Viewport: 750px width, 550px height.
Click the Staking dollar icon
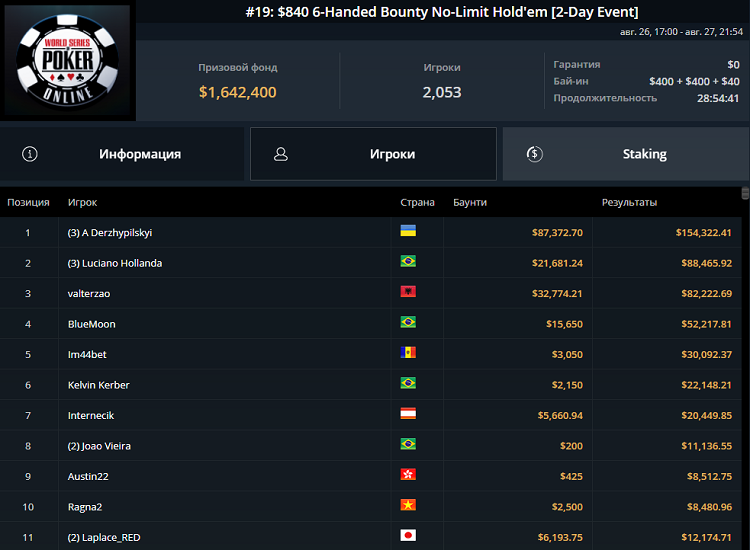click(x=534, y=154)
